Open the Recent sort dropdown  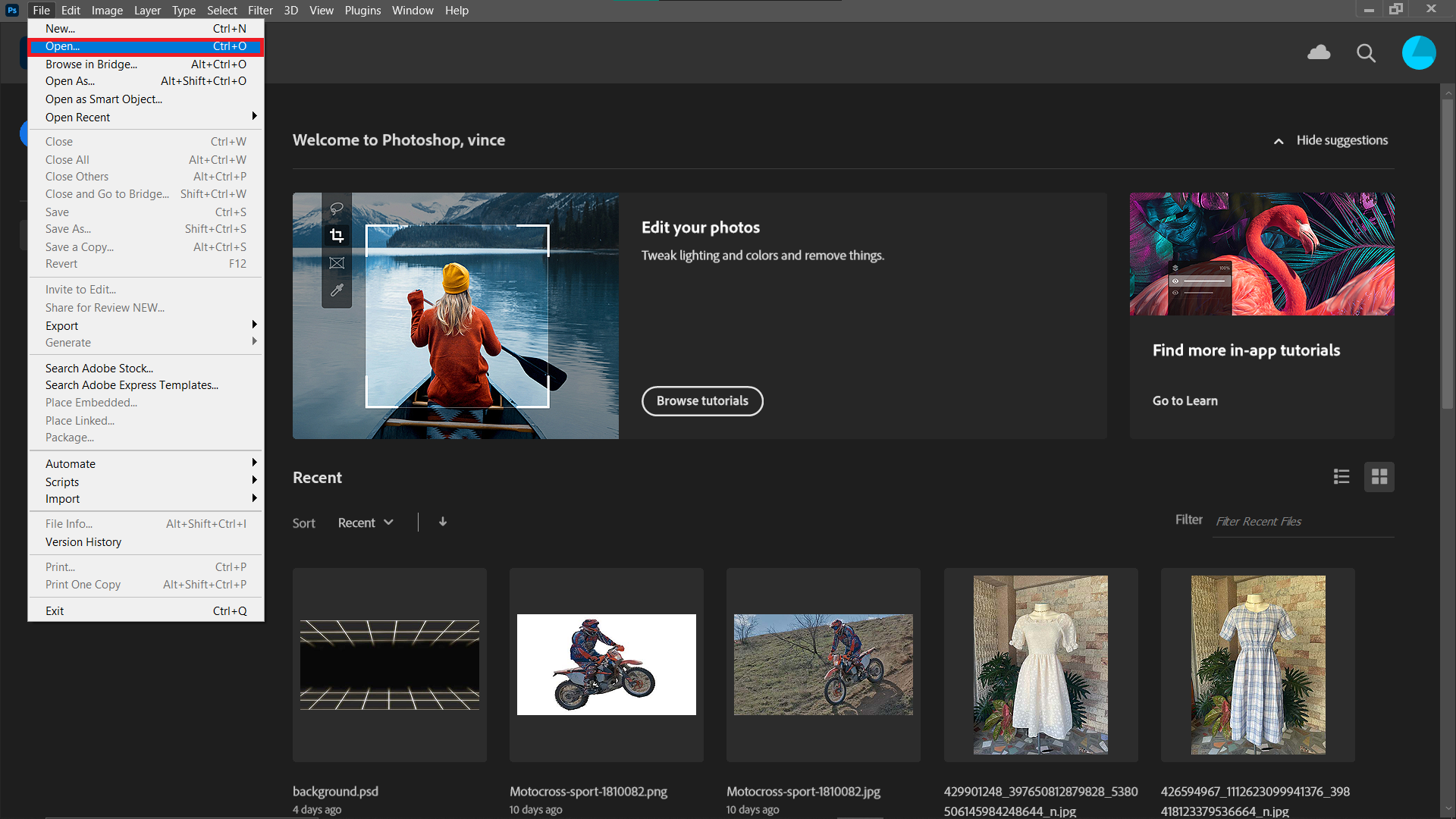click(x=366, y=522)
